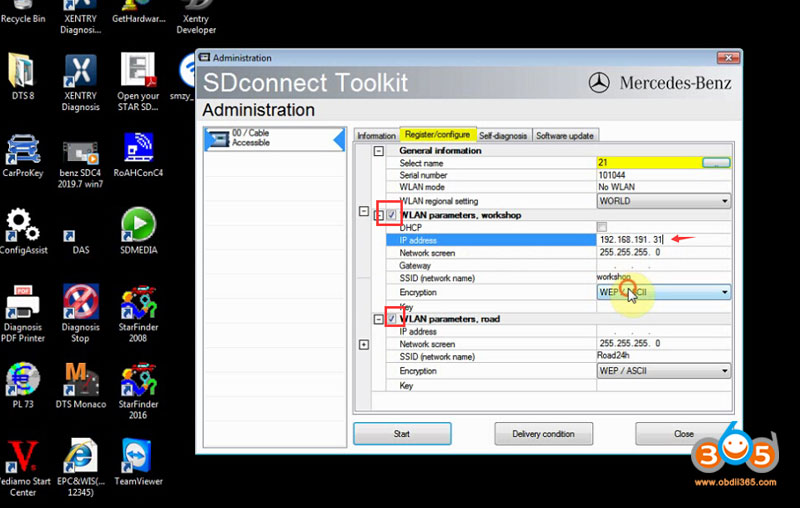Launch PL 73 euro globe icon
The height and width of the screenshot is (508, 800).
pyautogui.click(x=23, y=386)
